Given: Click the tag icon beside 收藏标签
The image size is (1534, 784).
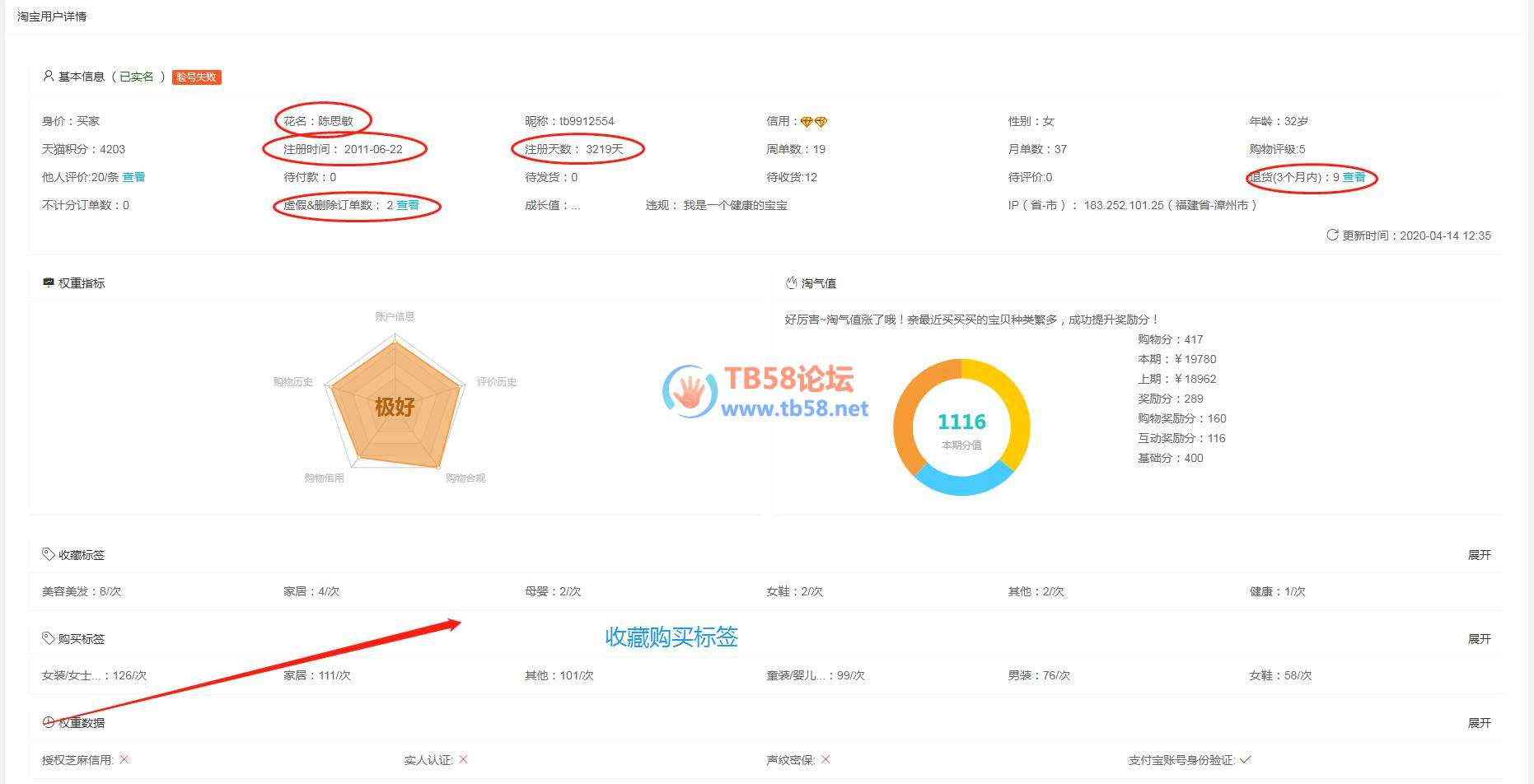Looking at the screenshot, I should [x=48, y=554].
